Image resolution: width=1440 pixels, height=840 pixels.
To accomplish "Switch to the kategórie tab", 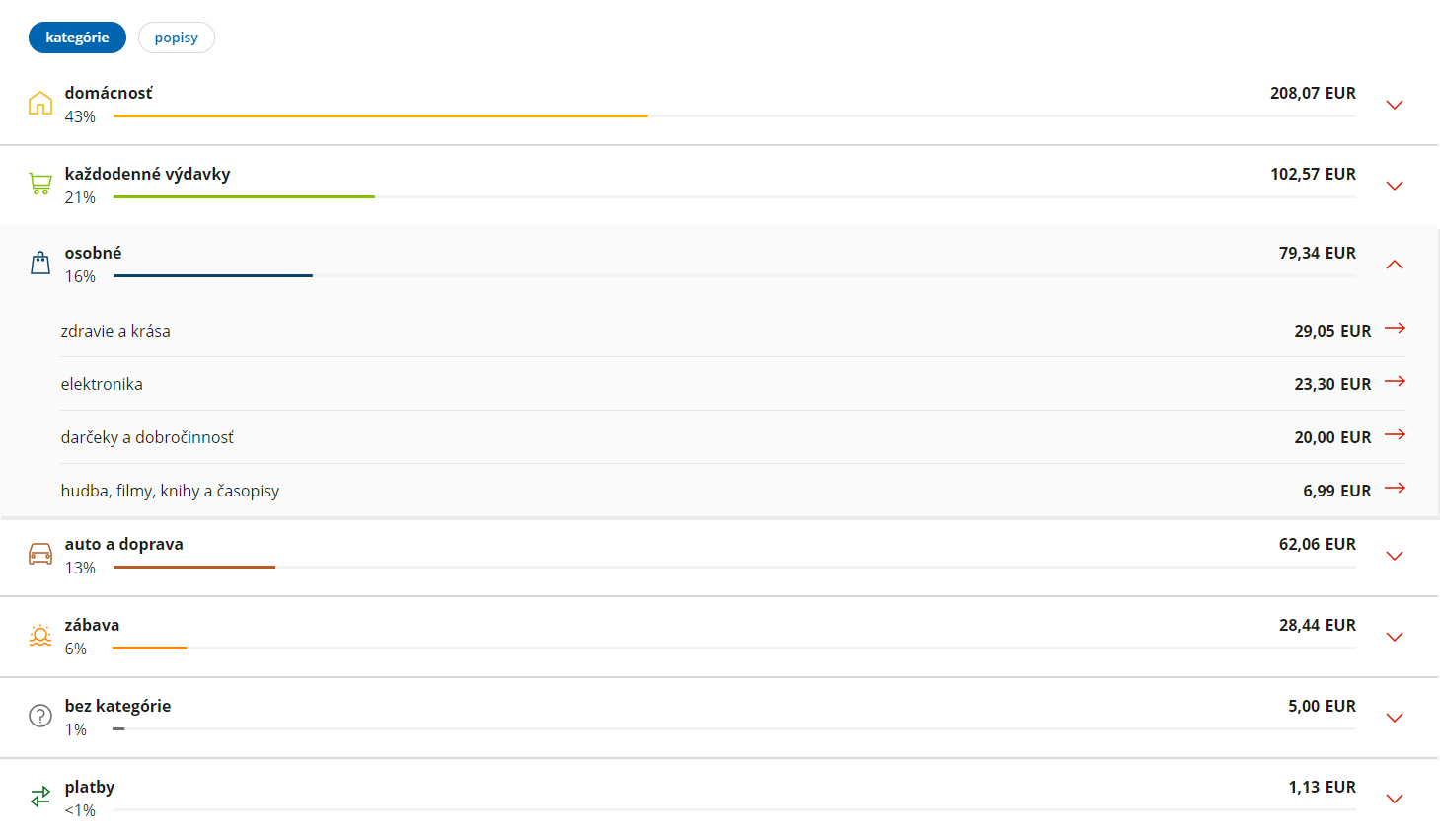I will click(77, 38).
